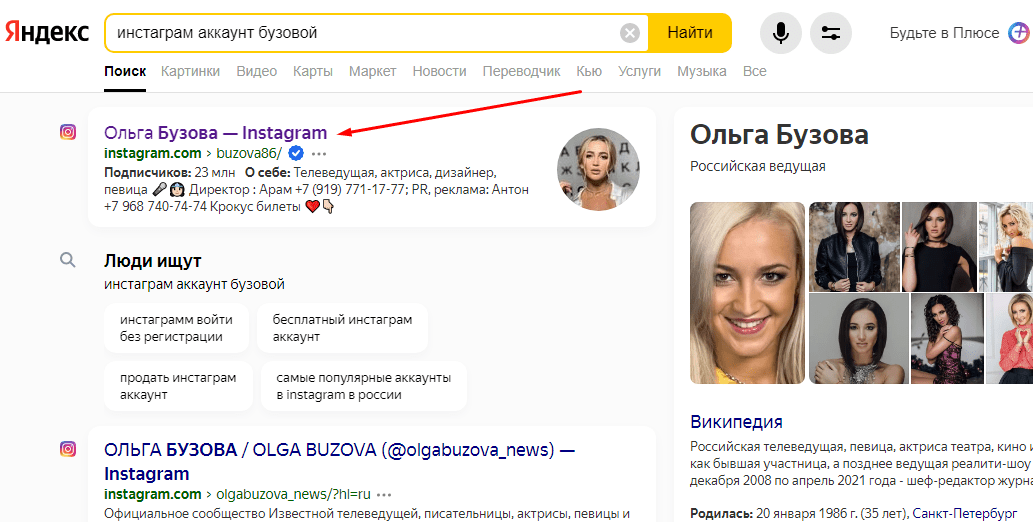Click instagram.com domain of olgabuzova_news result

tap(153, 494)
